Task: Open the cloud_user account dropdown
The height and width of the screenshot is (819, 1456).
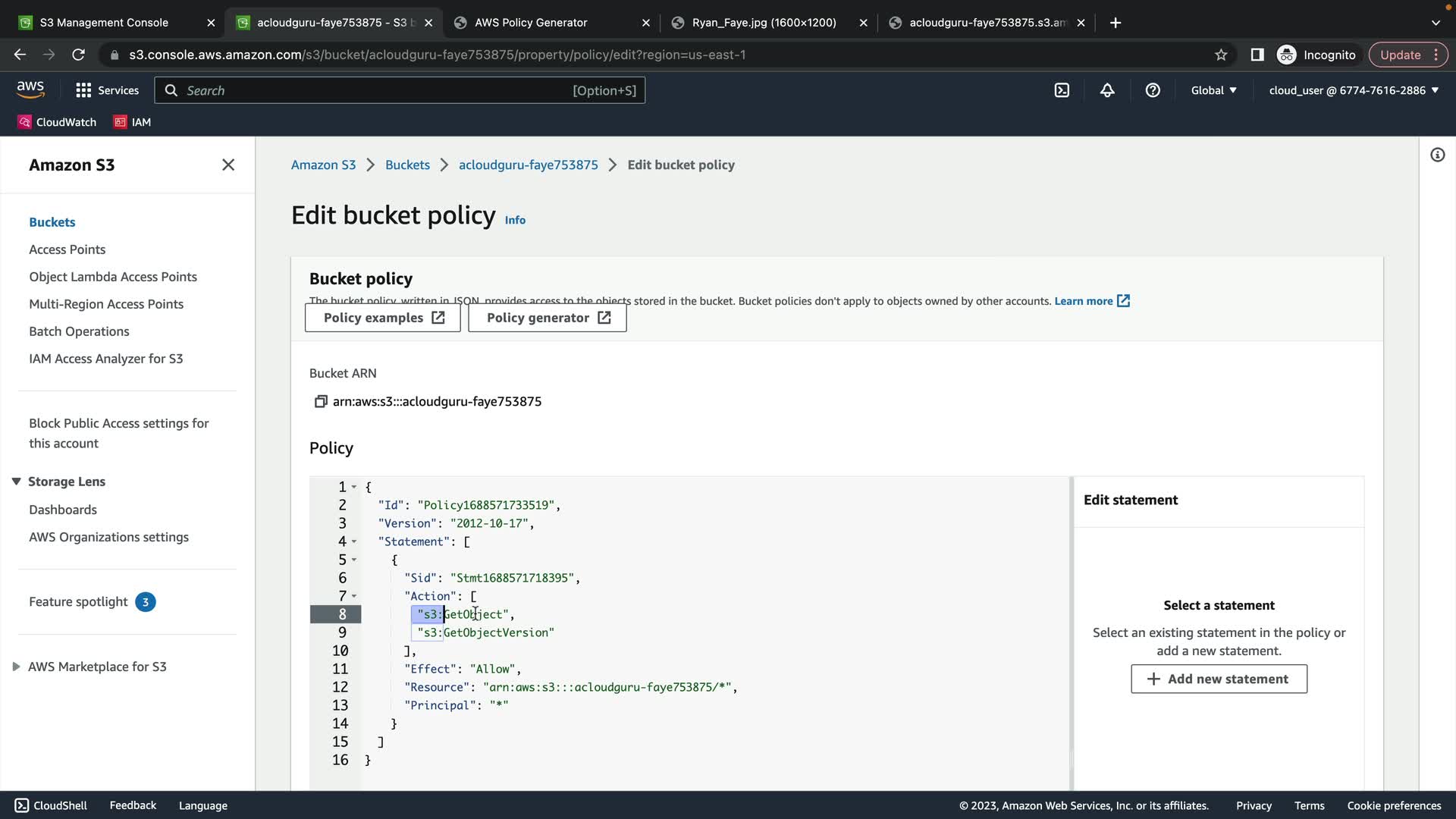Action: click(1354, 90)
